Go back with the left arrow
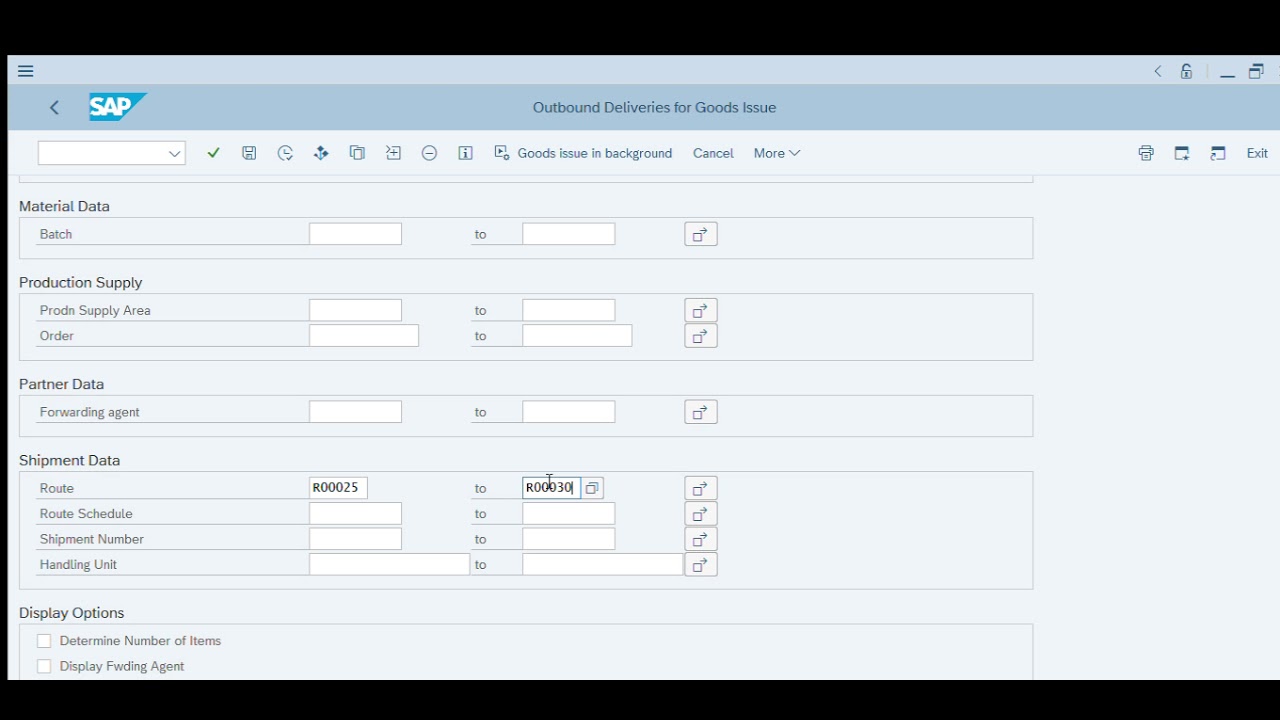This screenshot has height=720, width=1280. 54,107
